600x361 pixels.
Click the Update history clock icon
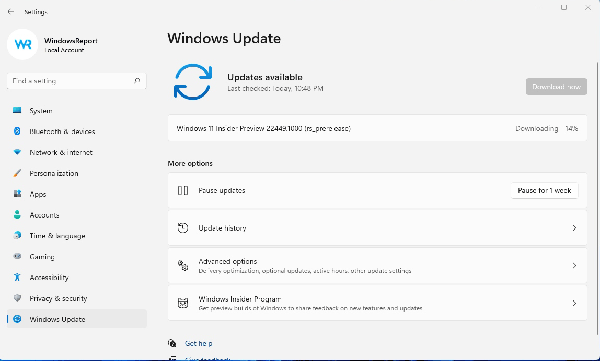(x=183, y=228)
